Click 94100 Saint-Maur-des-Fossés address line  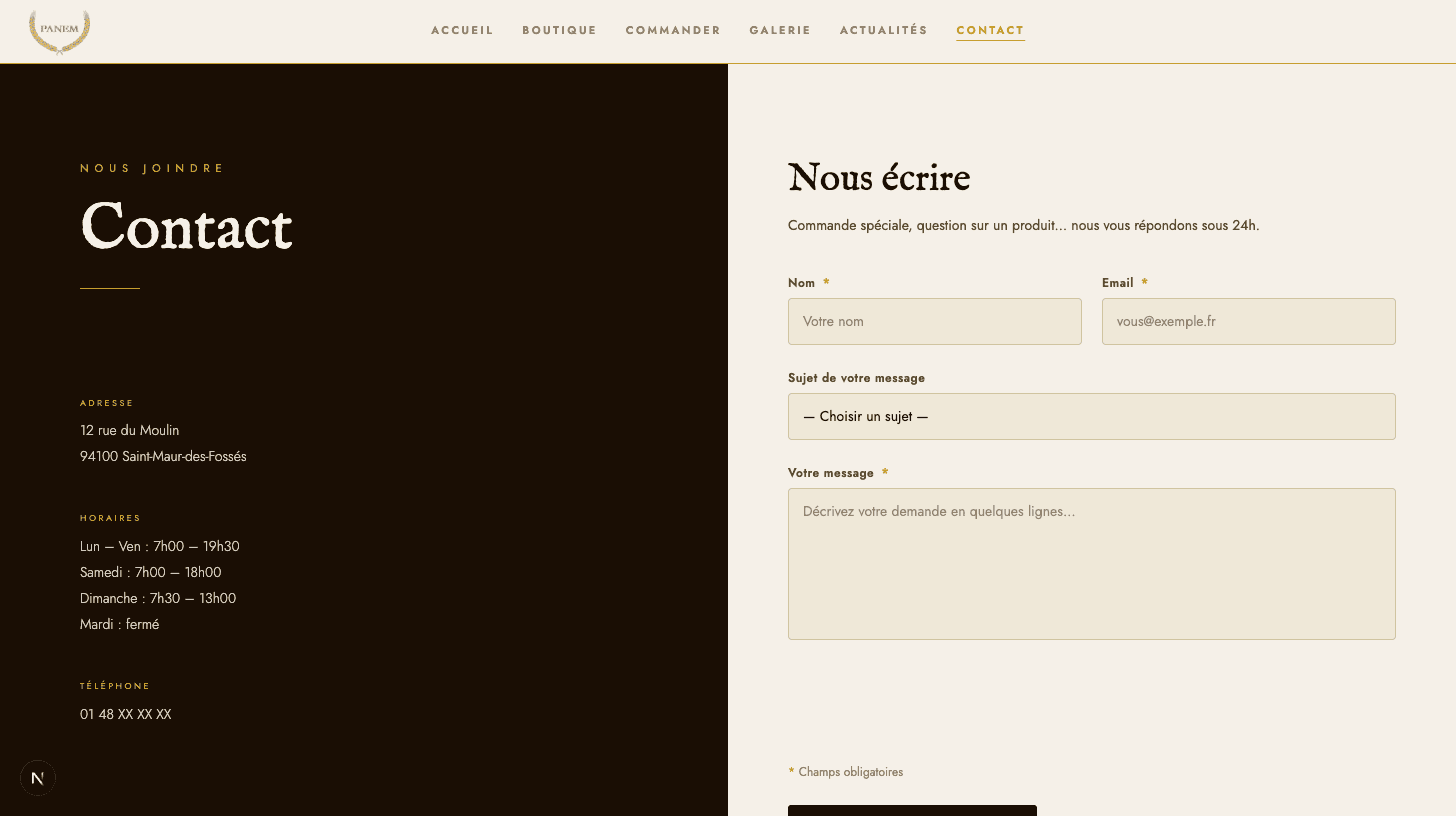(x=163, y=456)
